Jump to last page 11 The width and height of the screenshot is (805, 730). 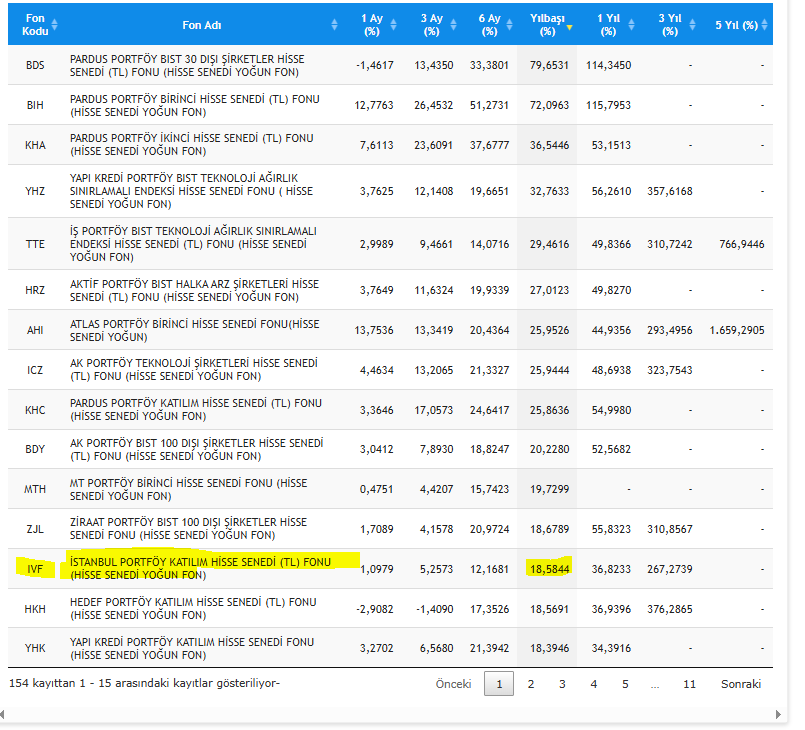pyautogui.click(x=689, y=684)
